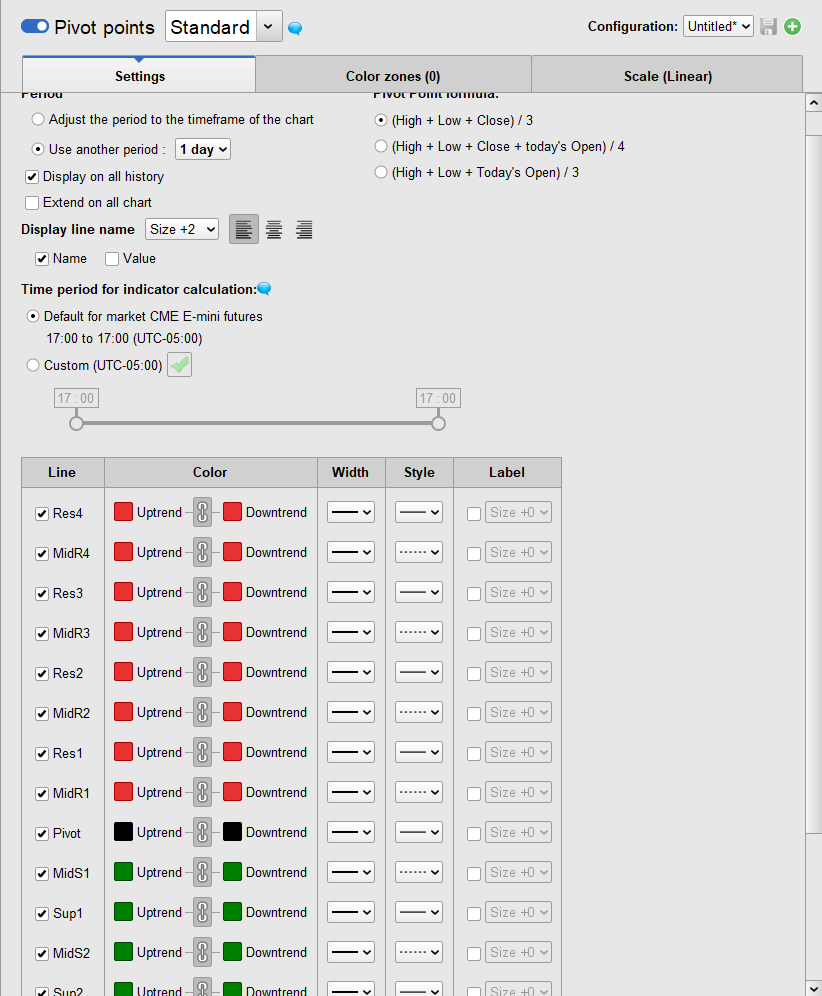
Task: Click the Res1 Uptrend red color swatch
Action: coord(123,753)
